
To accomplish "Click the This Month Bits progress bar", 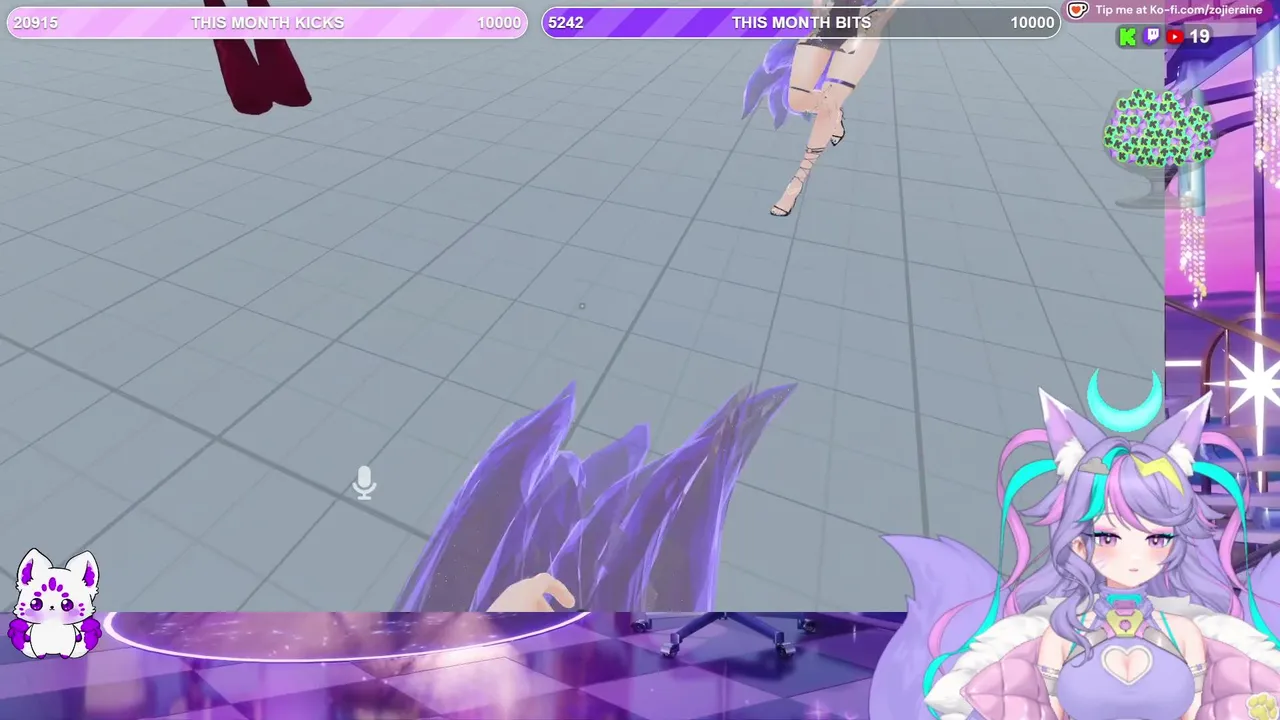I will pyautogui.click(x=801, y=23).
